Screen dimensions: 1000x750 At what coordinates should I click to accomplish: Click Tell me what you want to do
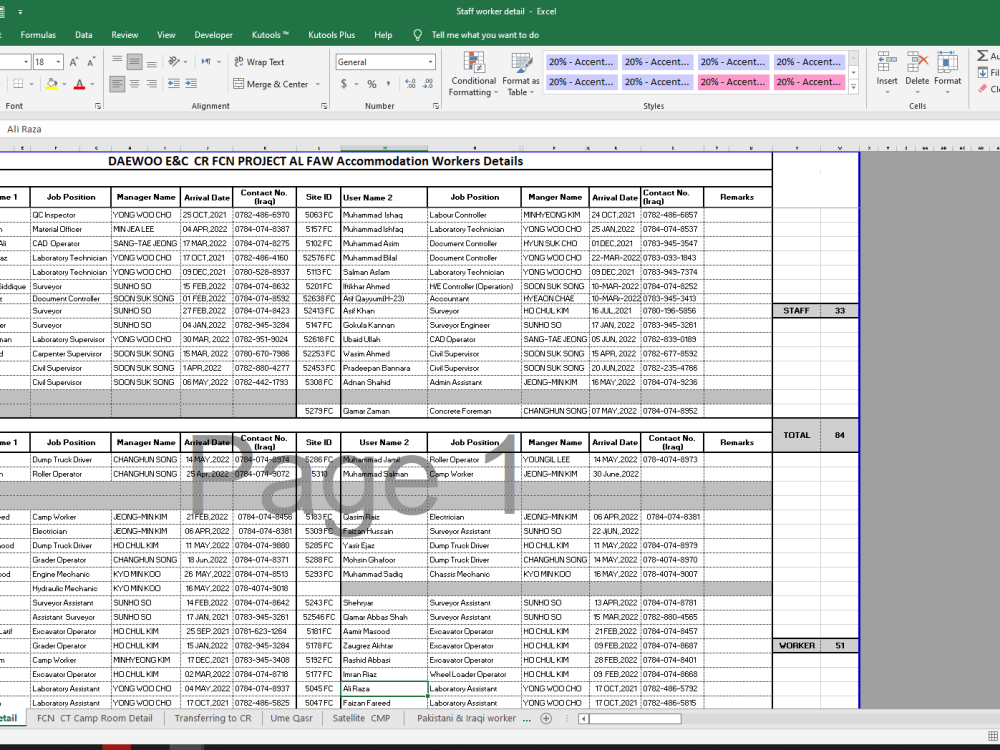(x=485, y=35)
